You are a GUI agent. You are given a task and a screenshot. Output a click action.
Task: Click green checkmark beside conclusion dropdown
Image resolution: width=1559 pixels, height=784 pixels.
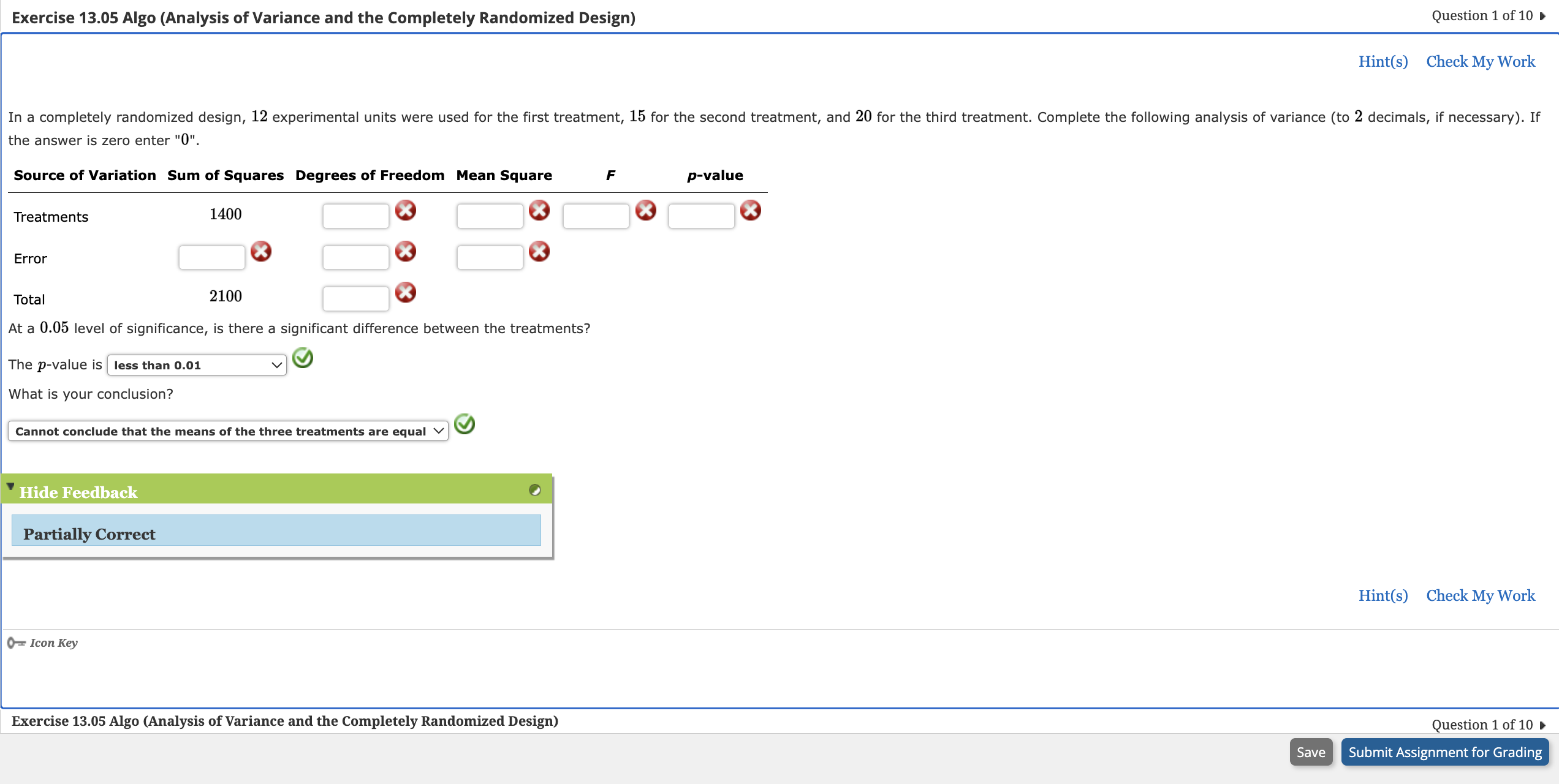coord(465,424)
